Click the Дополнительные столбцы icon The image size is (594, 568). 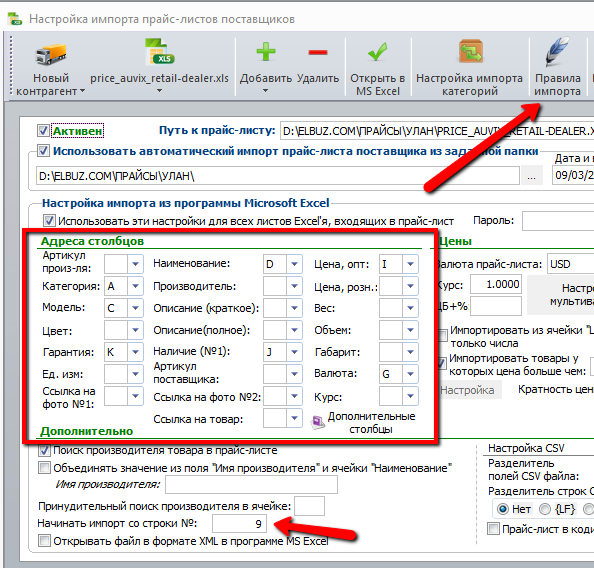pyautogui.click(x=318, y=422)
